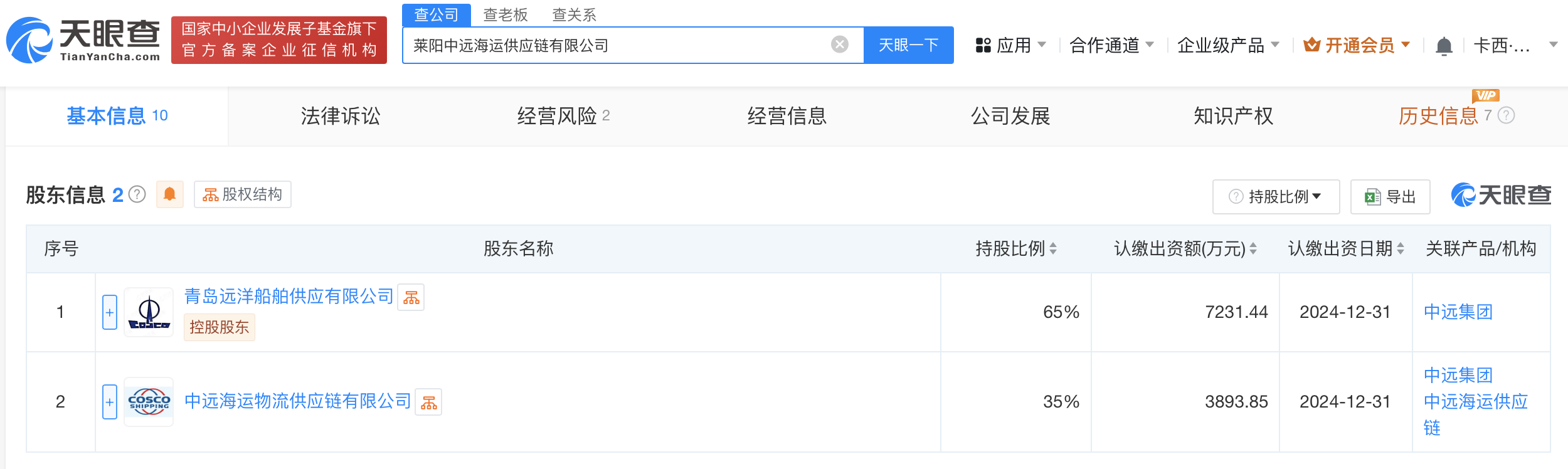
Task: Click the 控股股东 tag
Action: click(x=220, y=327)
